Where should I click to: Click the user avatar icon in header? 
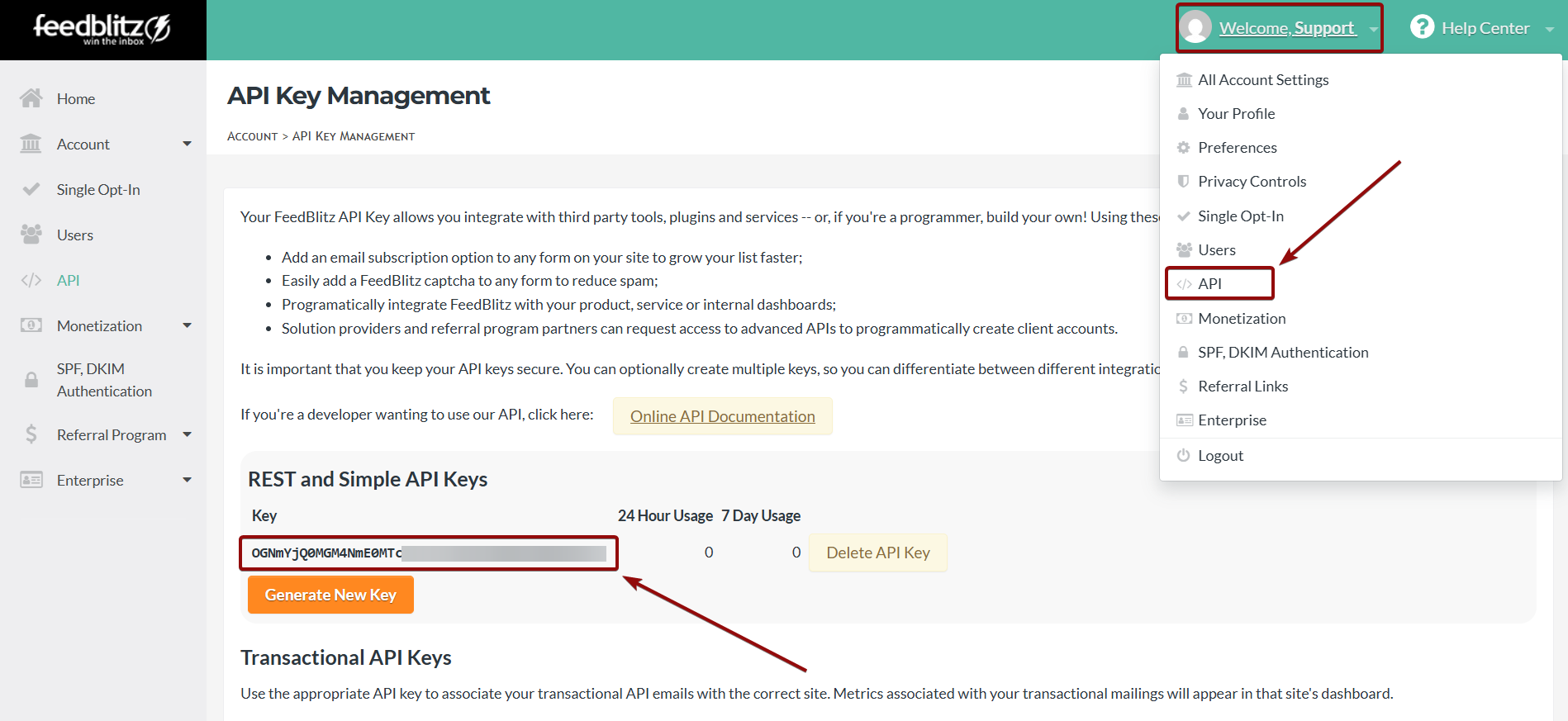pos(1195,27)
